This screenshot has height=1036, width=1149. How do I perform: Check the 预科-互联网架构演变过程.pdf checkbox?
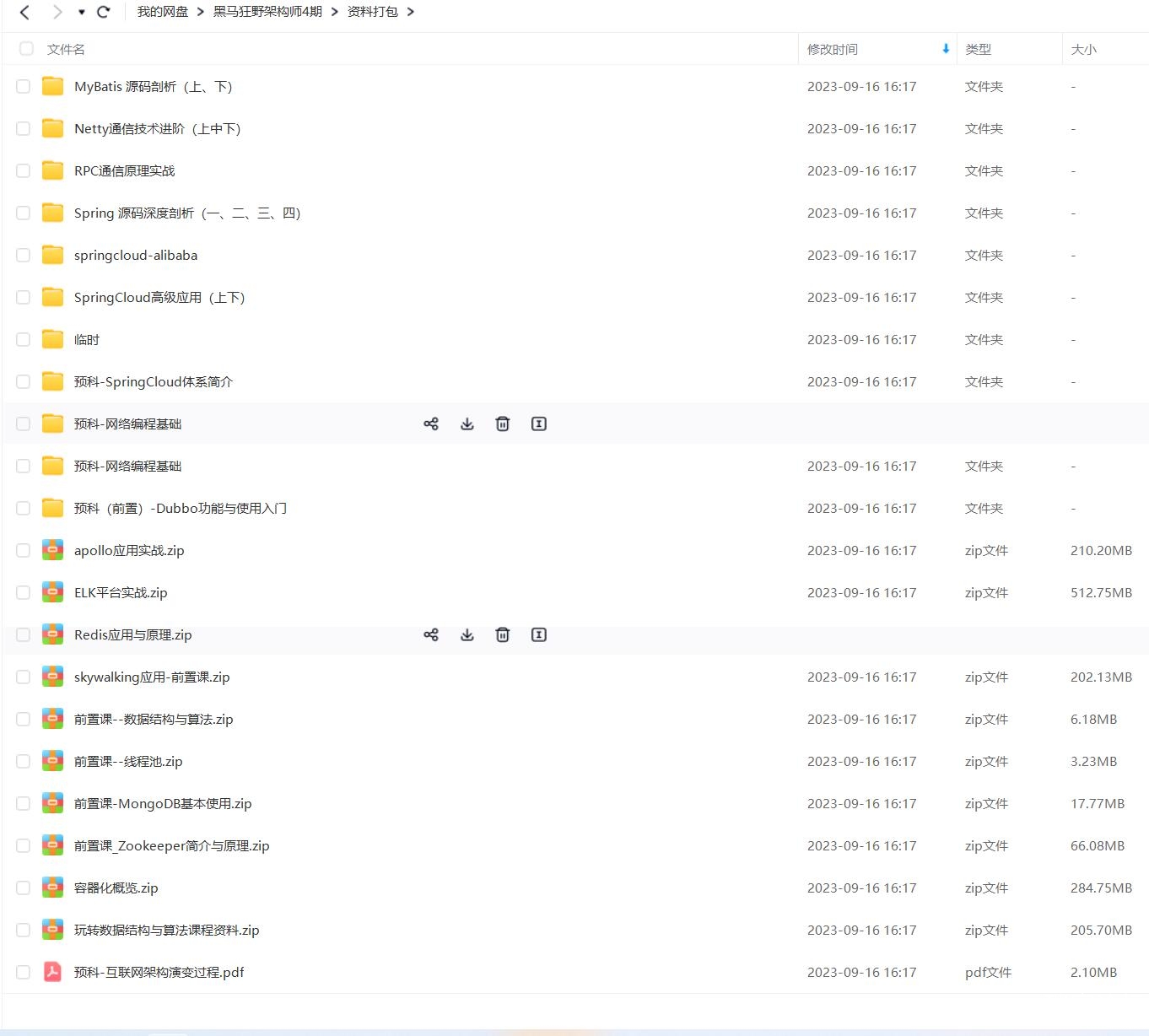tap(24, 972)
